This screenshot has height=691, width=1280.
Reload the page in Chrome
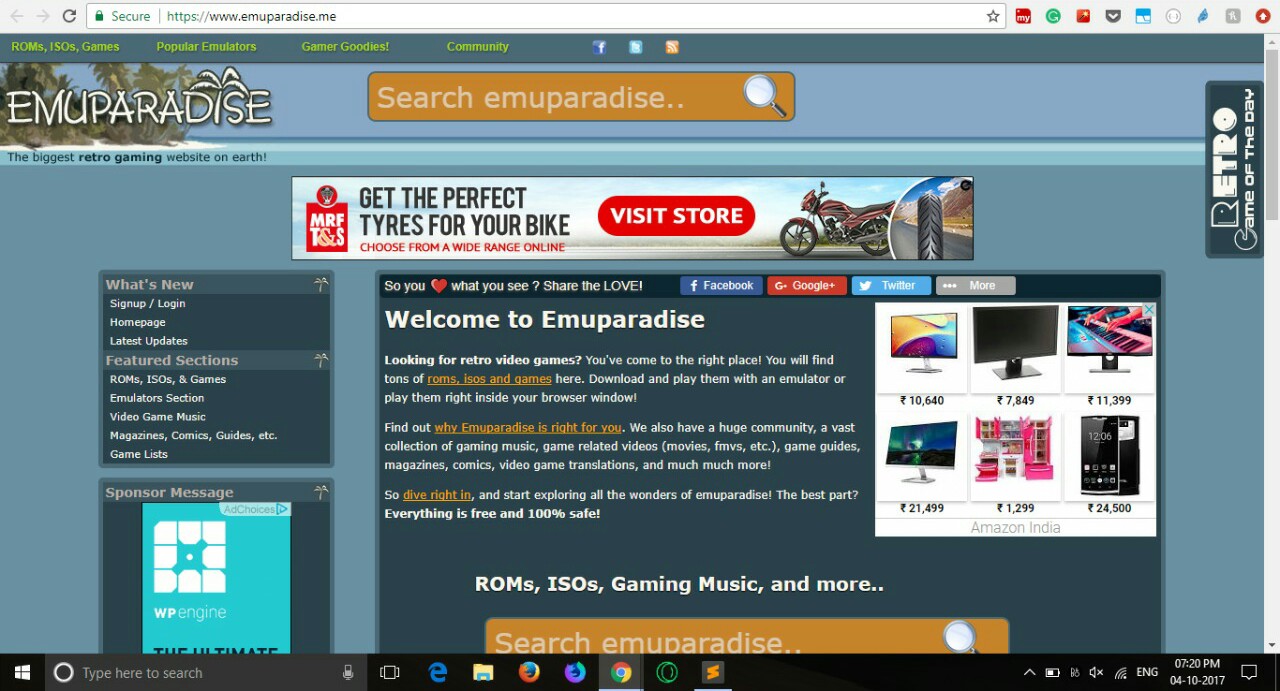coord(69,16)
